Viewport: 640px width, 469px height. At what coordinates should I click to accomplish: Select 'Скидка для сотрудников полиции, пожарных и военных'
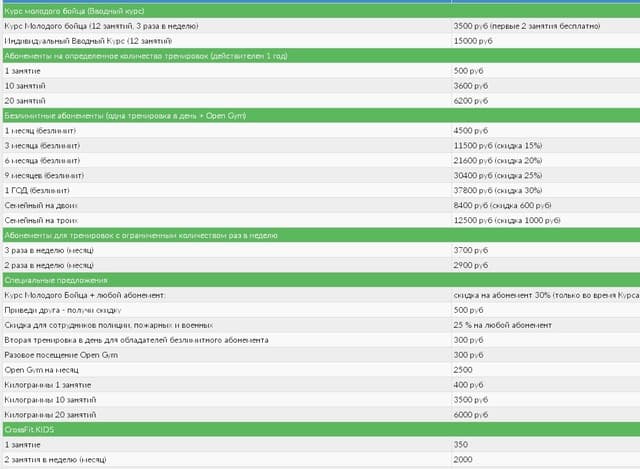(109, 325)
